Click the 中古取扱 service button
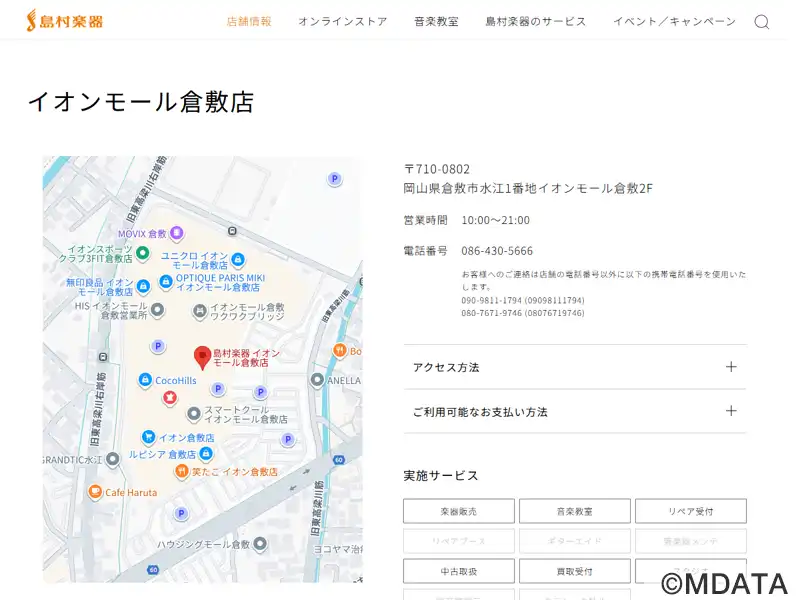Viewport: 800px width, 600px height. [459, 571]
